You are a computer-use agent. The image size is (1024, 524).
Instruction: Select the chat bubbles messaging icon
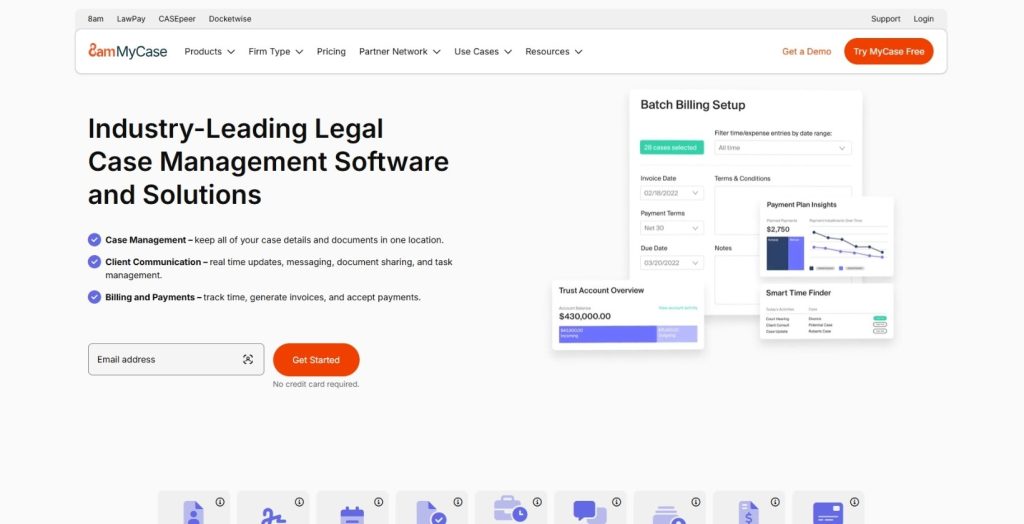tap(589, 512)
